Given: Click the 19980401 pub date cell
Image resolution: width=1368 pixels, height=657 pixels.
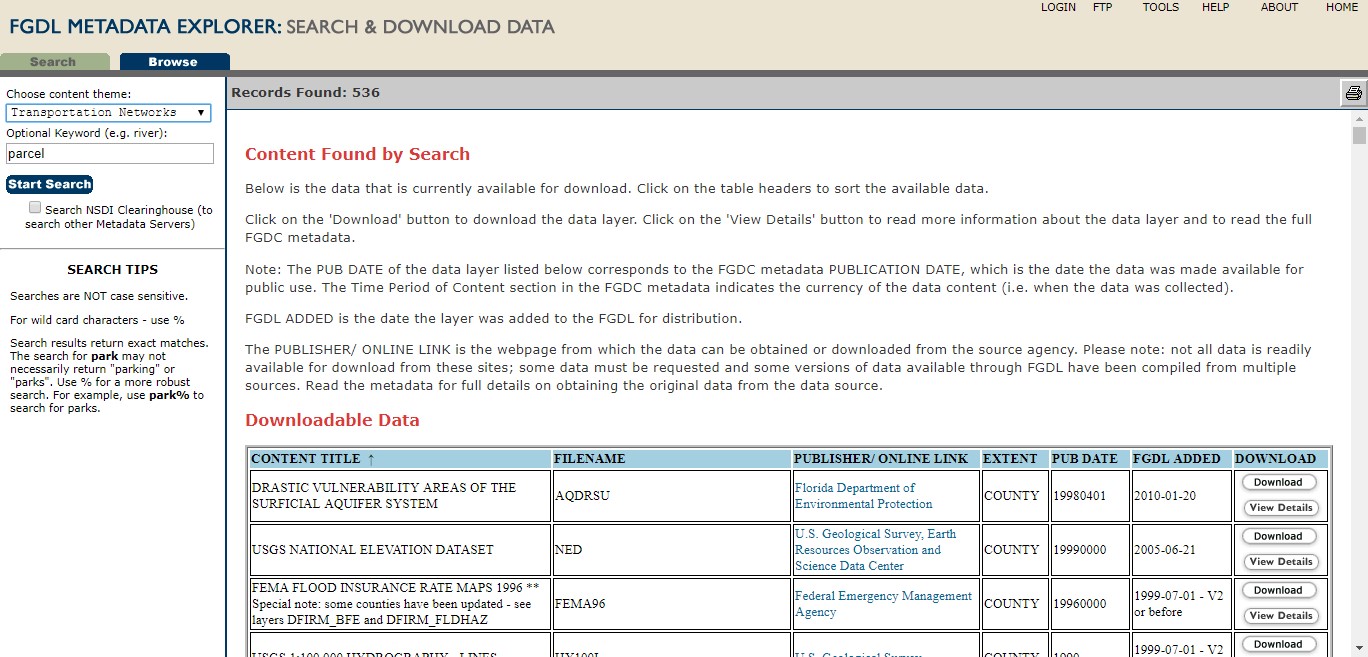Looking at the screenshot, I should click(1089, 496).
